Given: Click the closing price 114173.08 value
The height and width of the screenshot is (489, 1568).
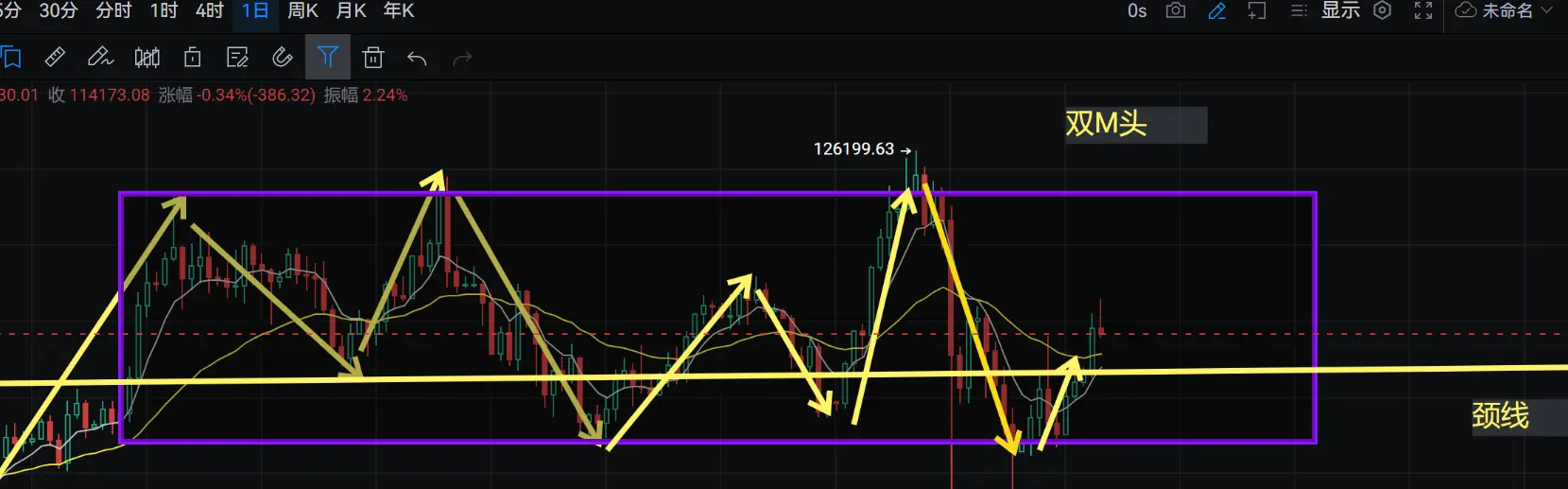Looking at the screenshot, I should (x=110, y=96).
